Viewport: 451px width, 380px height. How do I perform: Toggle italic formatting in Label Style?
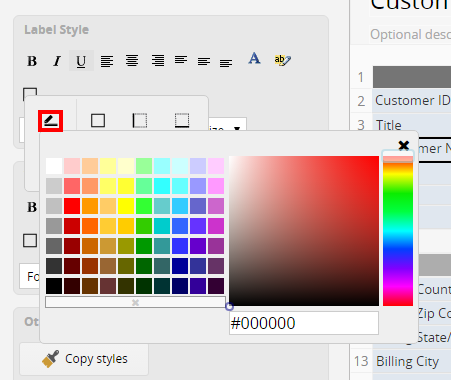[57, 61]
